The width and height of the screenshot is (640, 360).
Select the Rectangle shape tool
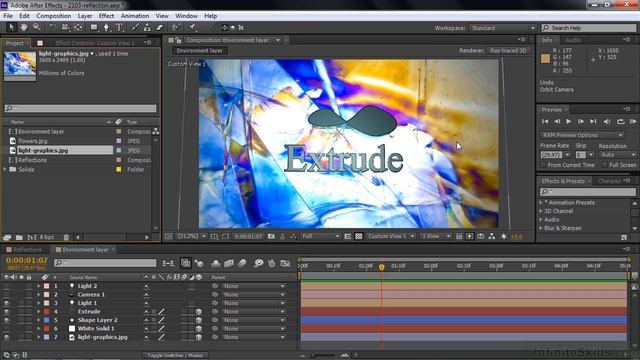[x=94, y=27]
